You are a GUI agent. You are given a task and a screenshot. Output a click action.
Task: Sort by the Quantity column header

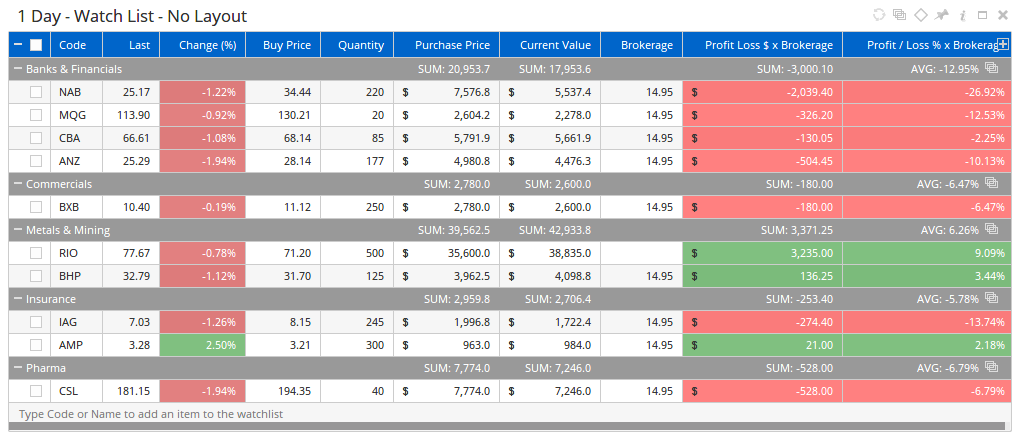[x=357, y=45]
